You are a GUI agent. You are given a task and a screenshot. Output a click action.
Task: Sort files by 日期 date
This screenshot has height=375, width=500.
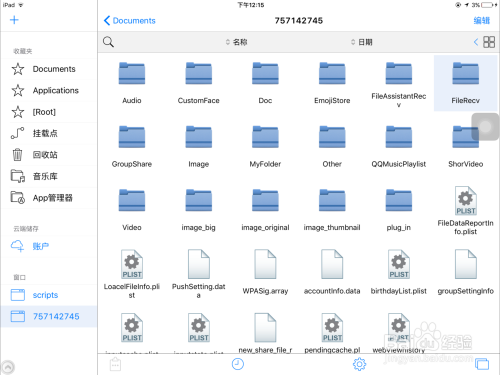362,42
